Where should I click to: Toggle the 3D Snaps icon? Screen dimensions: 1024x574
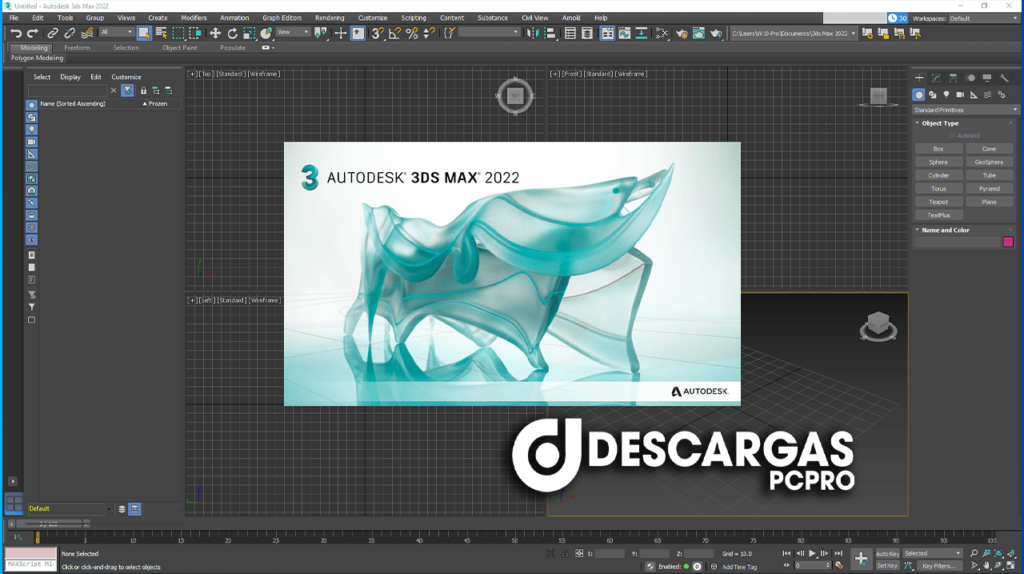pos(377,33)
